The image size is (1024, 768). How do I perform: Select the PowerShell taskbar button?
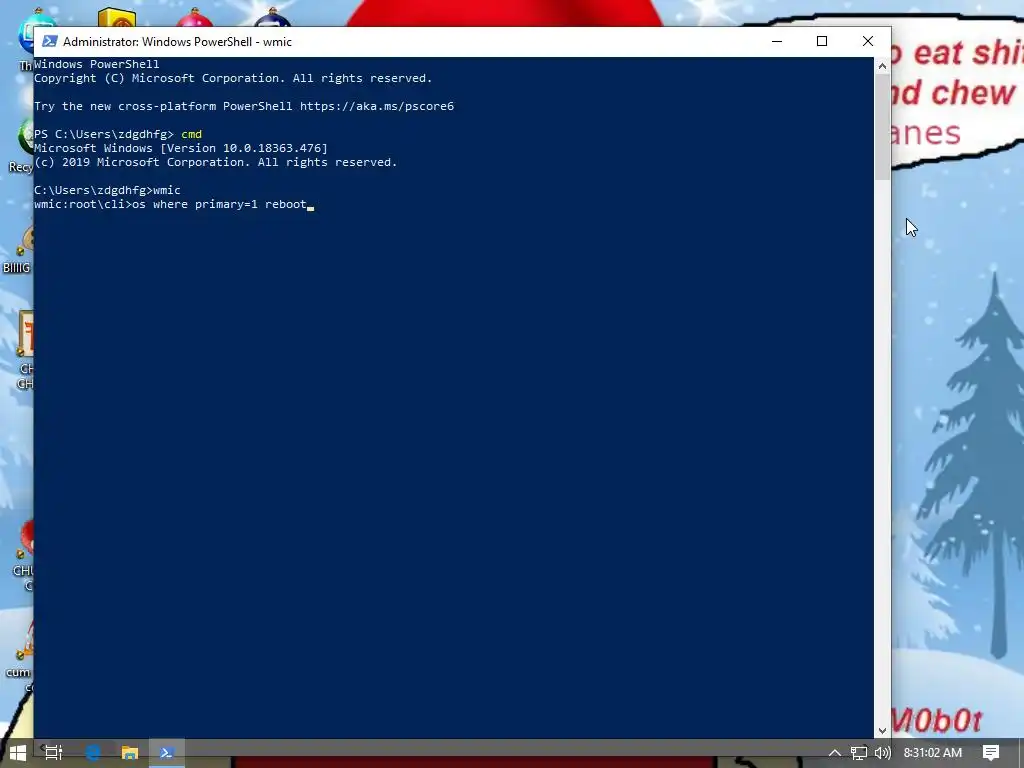coord(167,753)
